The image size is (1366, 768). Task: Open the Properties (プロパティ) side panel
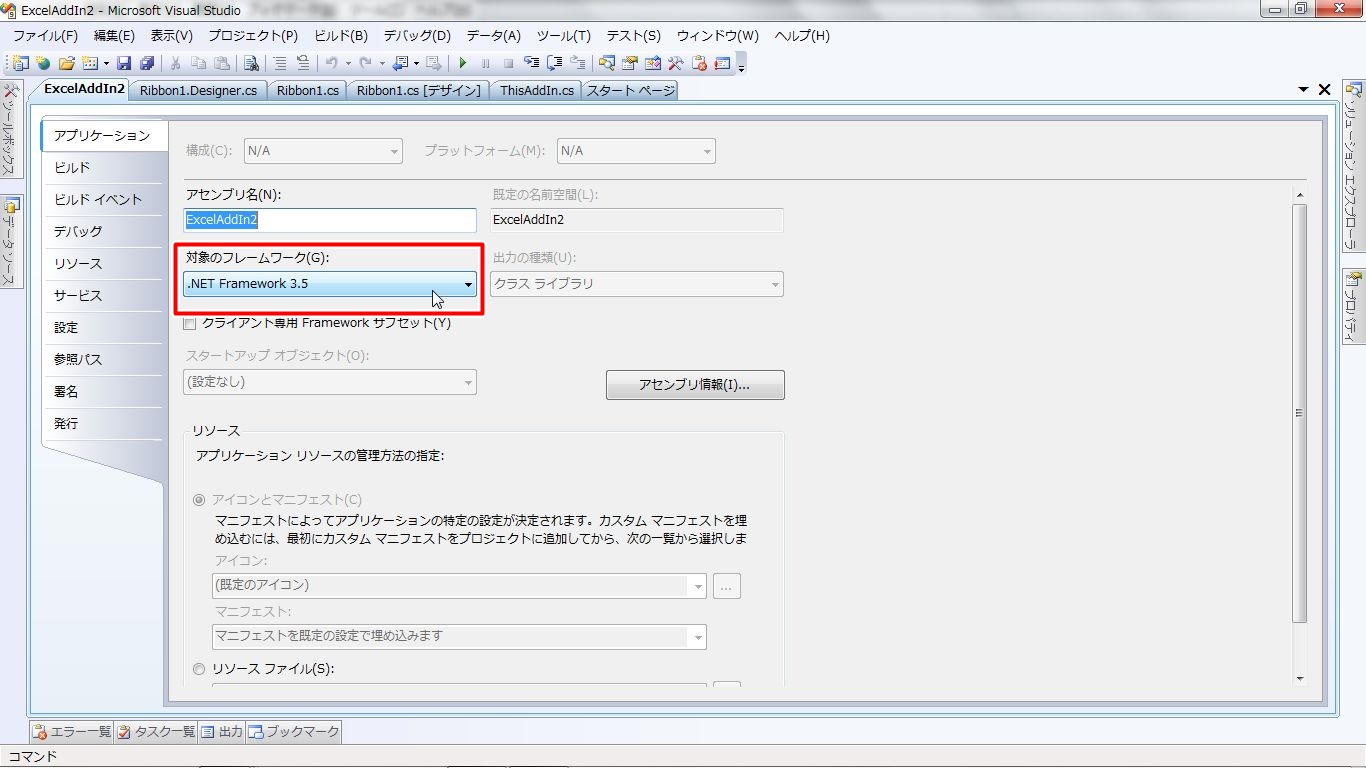click(1354, 306)
